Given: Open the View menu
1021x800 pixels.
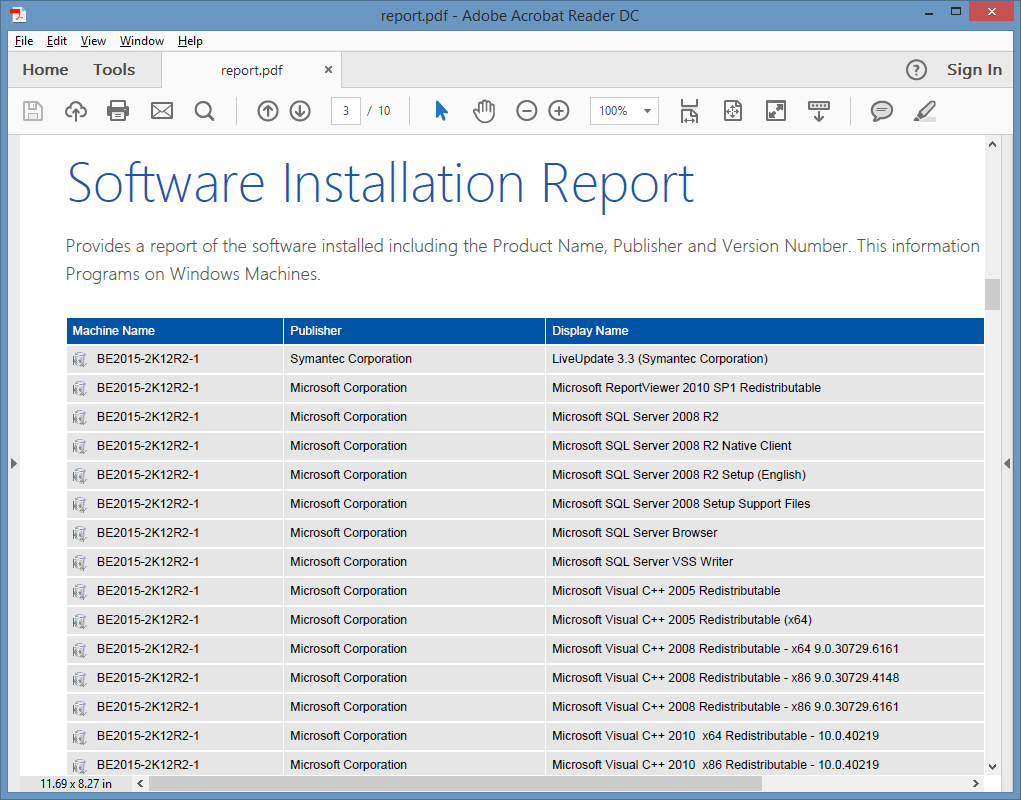Looking at the screenshot, I should tap(93, 41).
